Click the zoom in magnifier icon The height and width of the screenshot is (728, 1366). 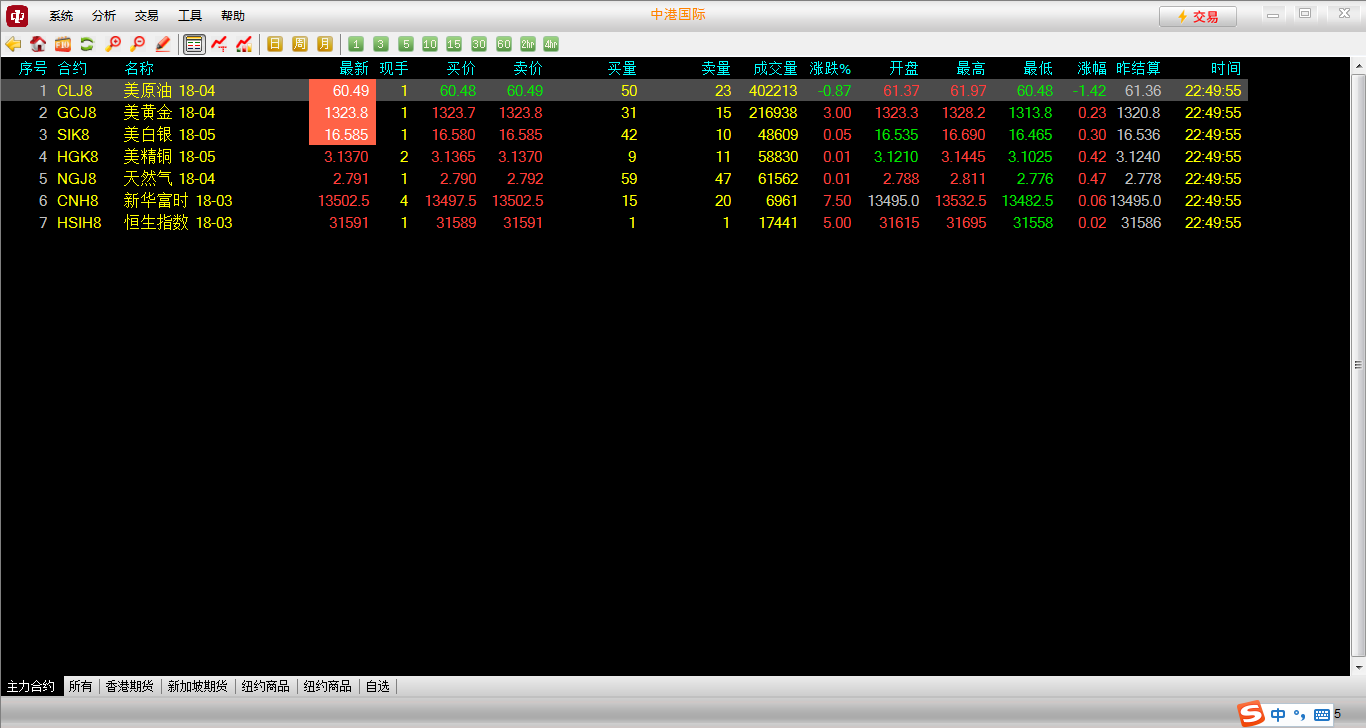pyautogui.click(x=113, y=44)
